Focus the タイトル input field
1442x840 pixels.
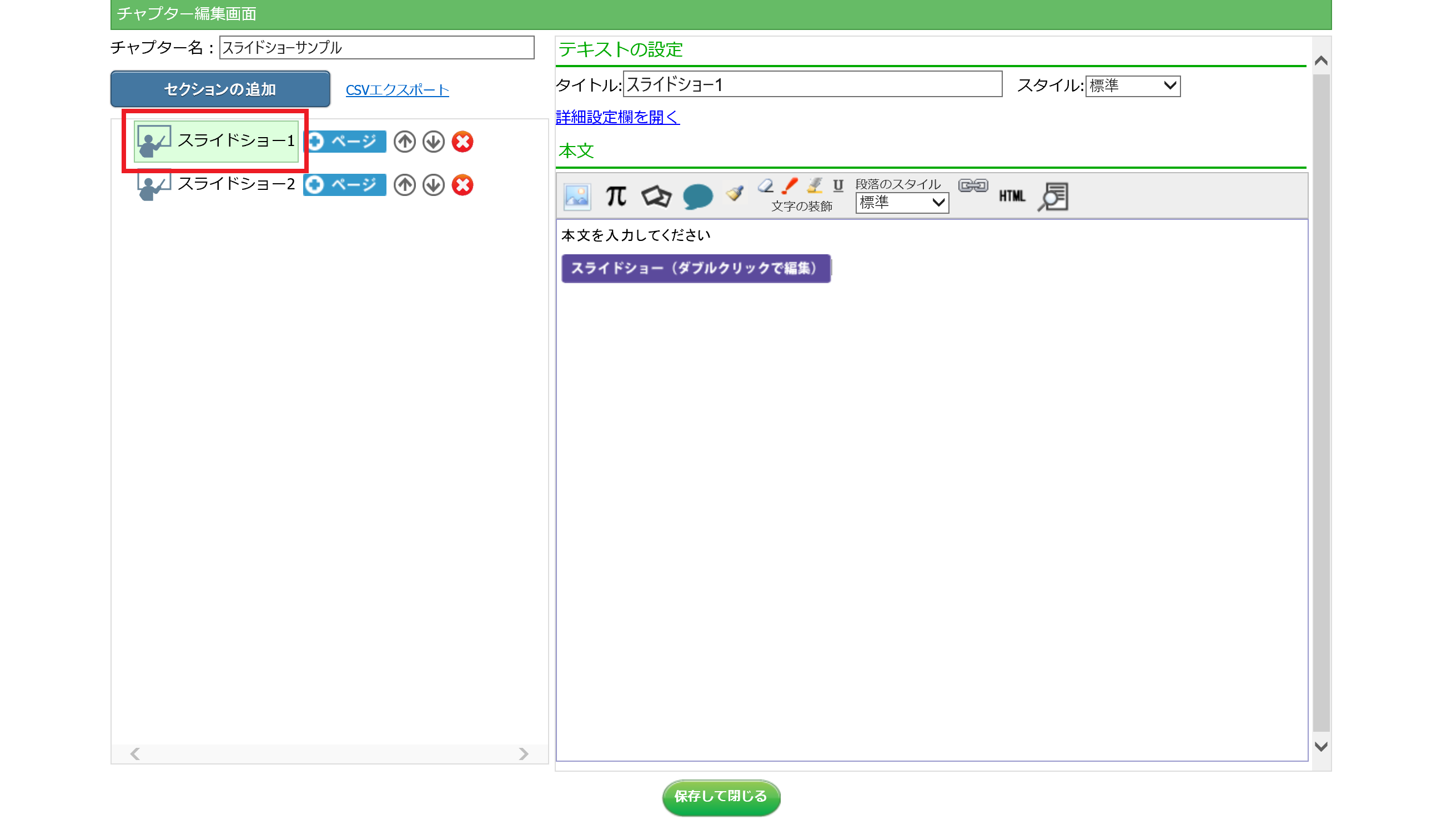(x=812, y=85)
